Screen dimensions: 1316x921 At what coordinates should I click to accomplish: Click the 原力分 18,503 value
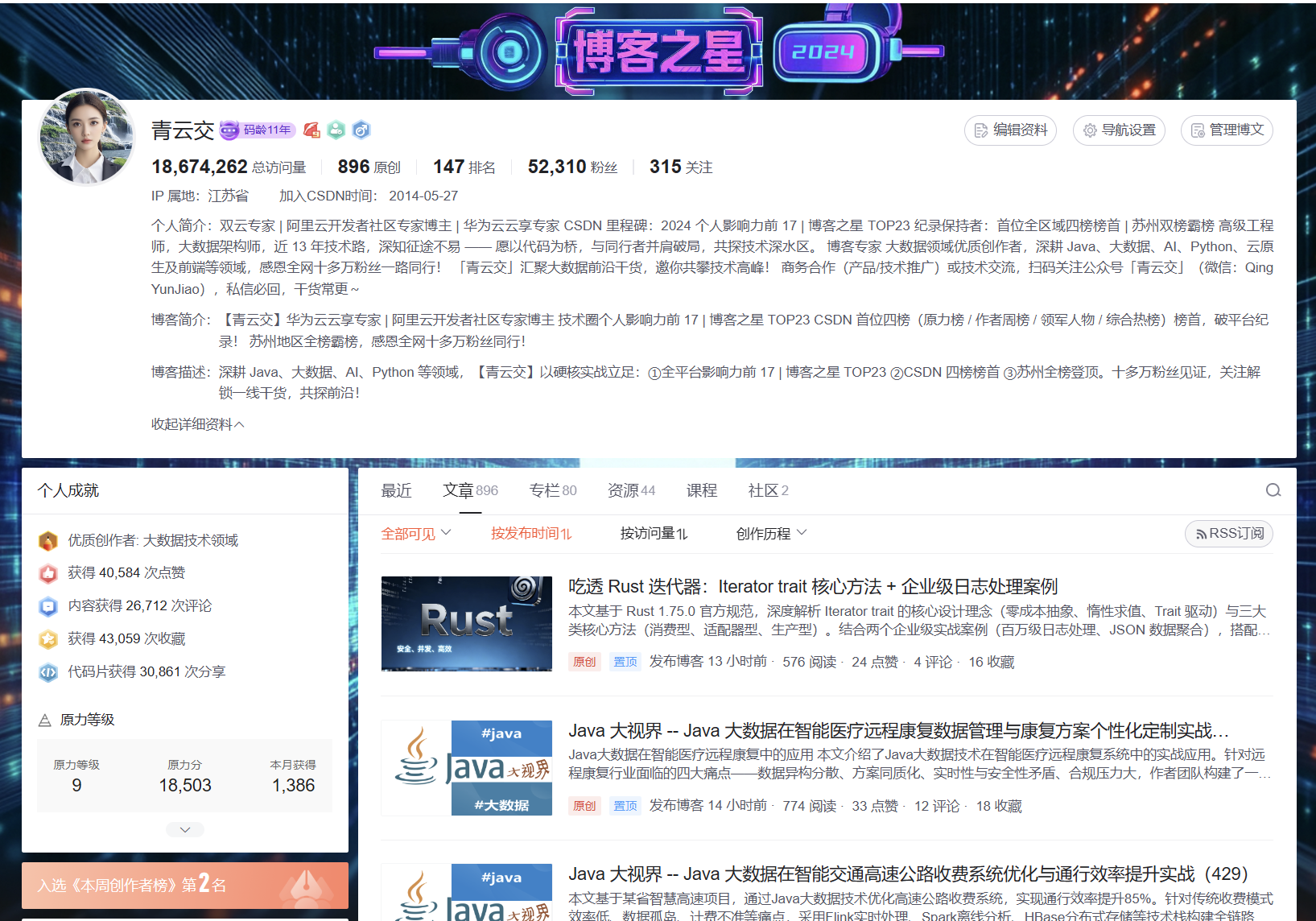(185, 785)
